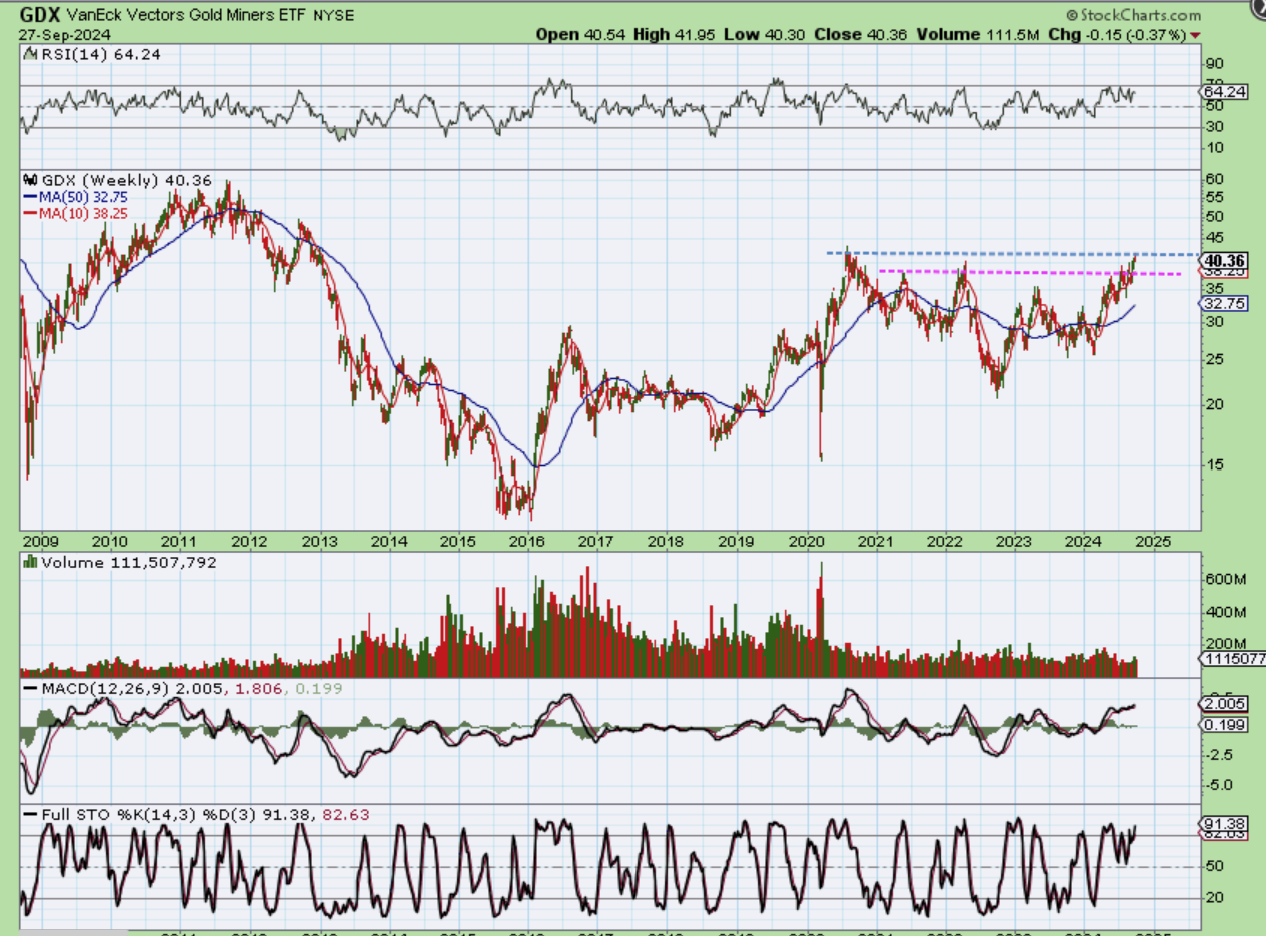Click the candlestick icon beside GDX (Weekly)
The height and width of the screenshot is (936, 1266).
(x=31, y=181)
